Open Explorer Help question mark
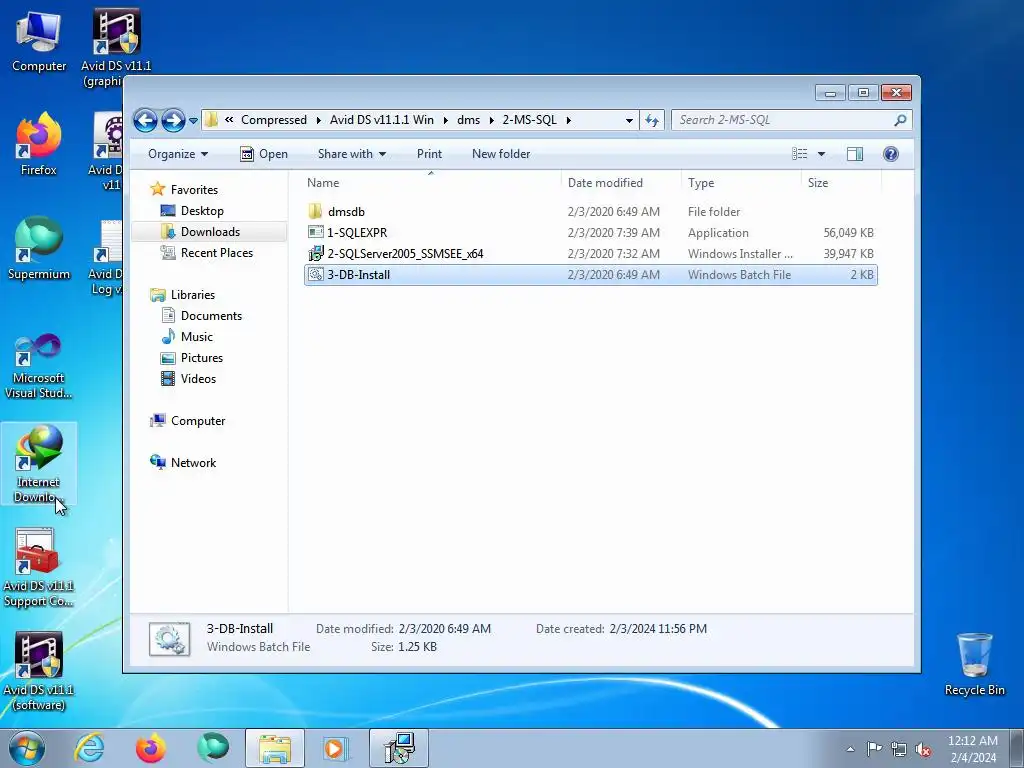 click(x=891, y=154)
